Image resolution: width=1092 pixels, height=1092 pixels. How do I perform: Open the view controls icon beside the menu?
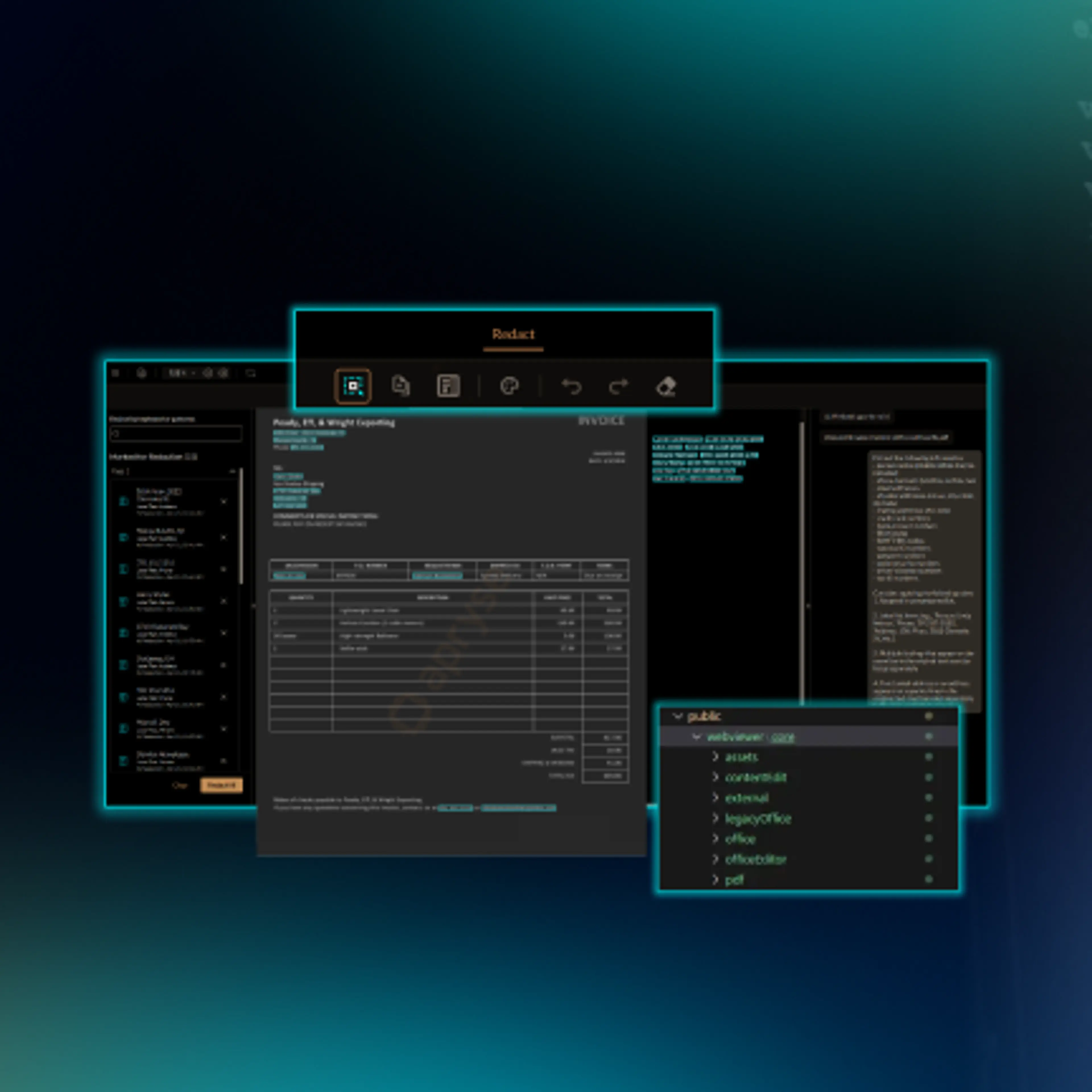(141, 373)
